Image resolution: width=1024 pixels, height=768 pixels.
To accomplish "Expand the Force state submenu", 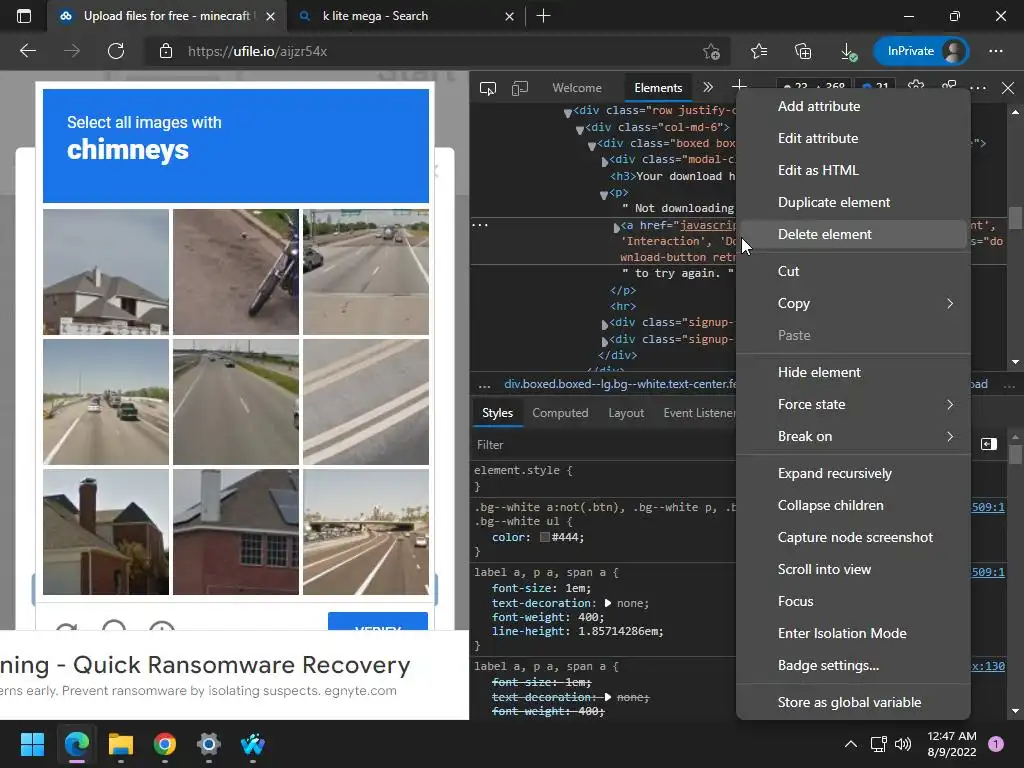I will point(853,404).
